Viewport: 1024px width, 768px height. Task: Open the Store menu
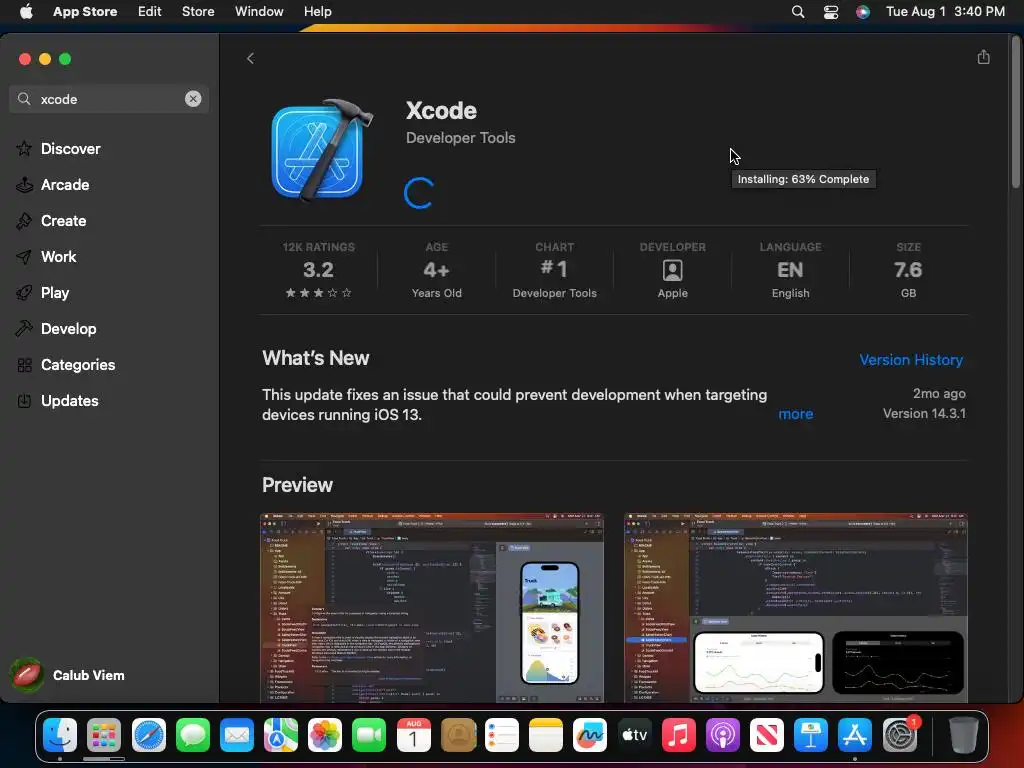[198, 11]
